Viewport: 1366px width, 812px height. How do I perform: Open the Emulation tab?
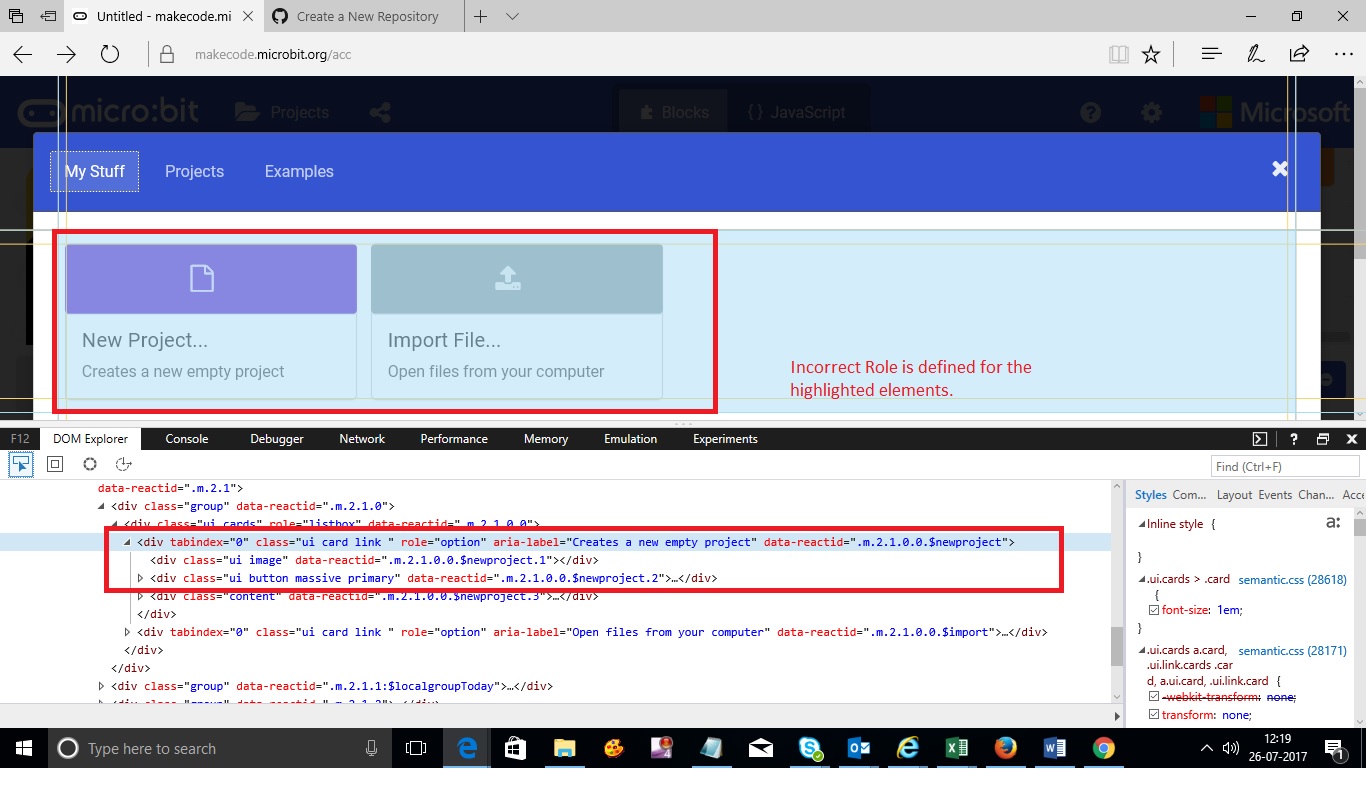pos(631,439)
